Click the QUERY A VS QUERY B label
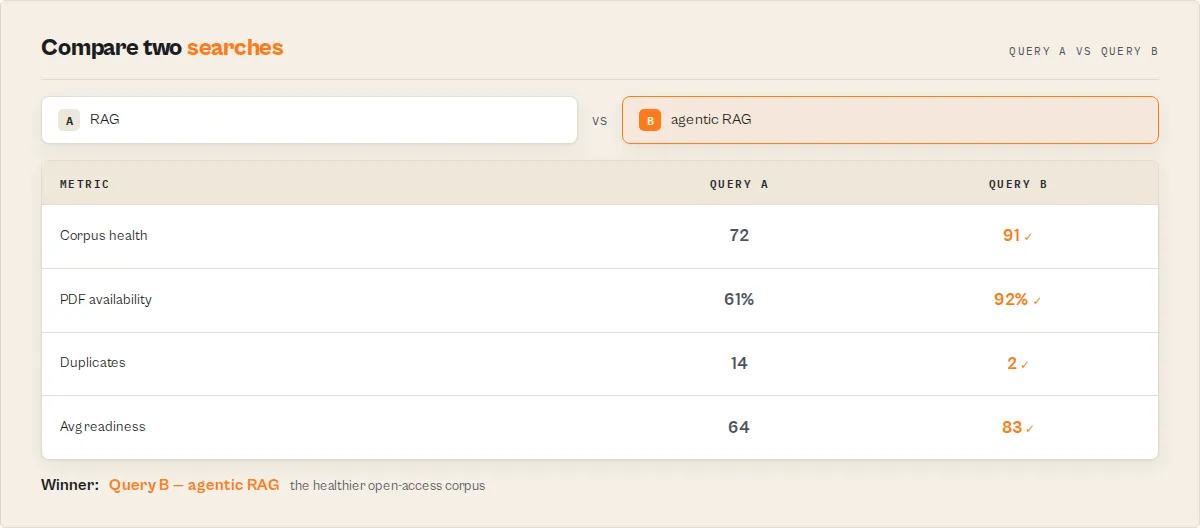Image resolution: width=1200 pixels, height=528 pixels. tap(1083, 51)
